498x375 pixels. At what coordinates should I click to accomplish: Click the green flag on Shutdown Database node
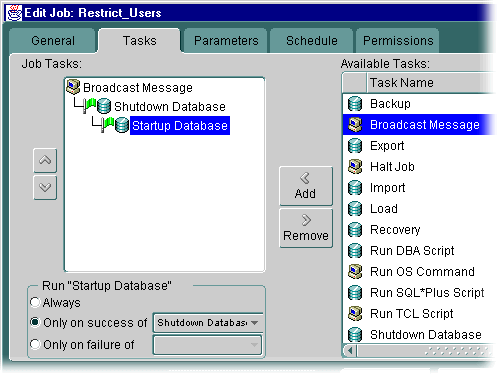point(89,105)
